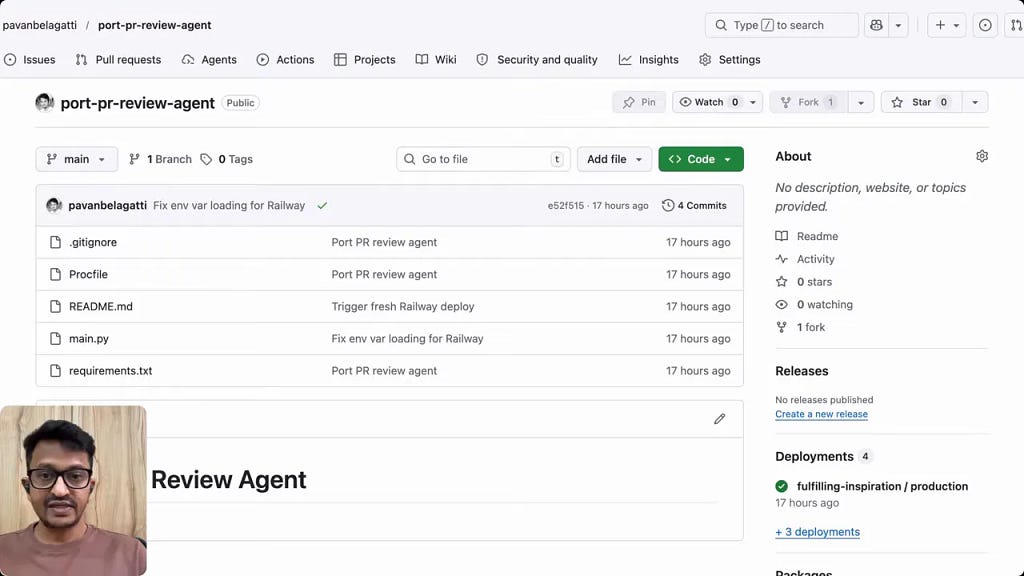
Task: Click the file icon next to main.py
Action: click(x=56, y=339)
